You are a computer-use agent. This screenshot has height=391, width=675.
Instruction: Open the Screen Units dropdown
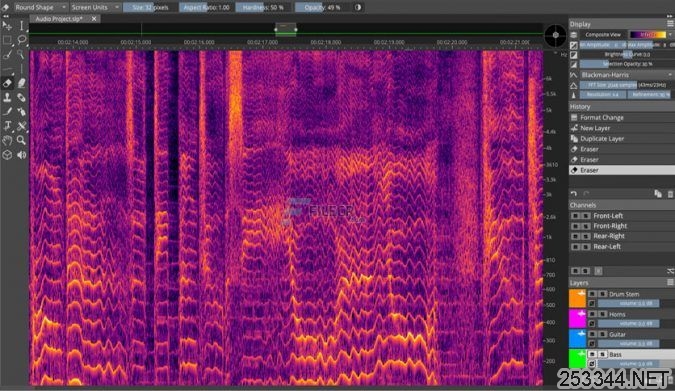95,7
